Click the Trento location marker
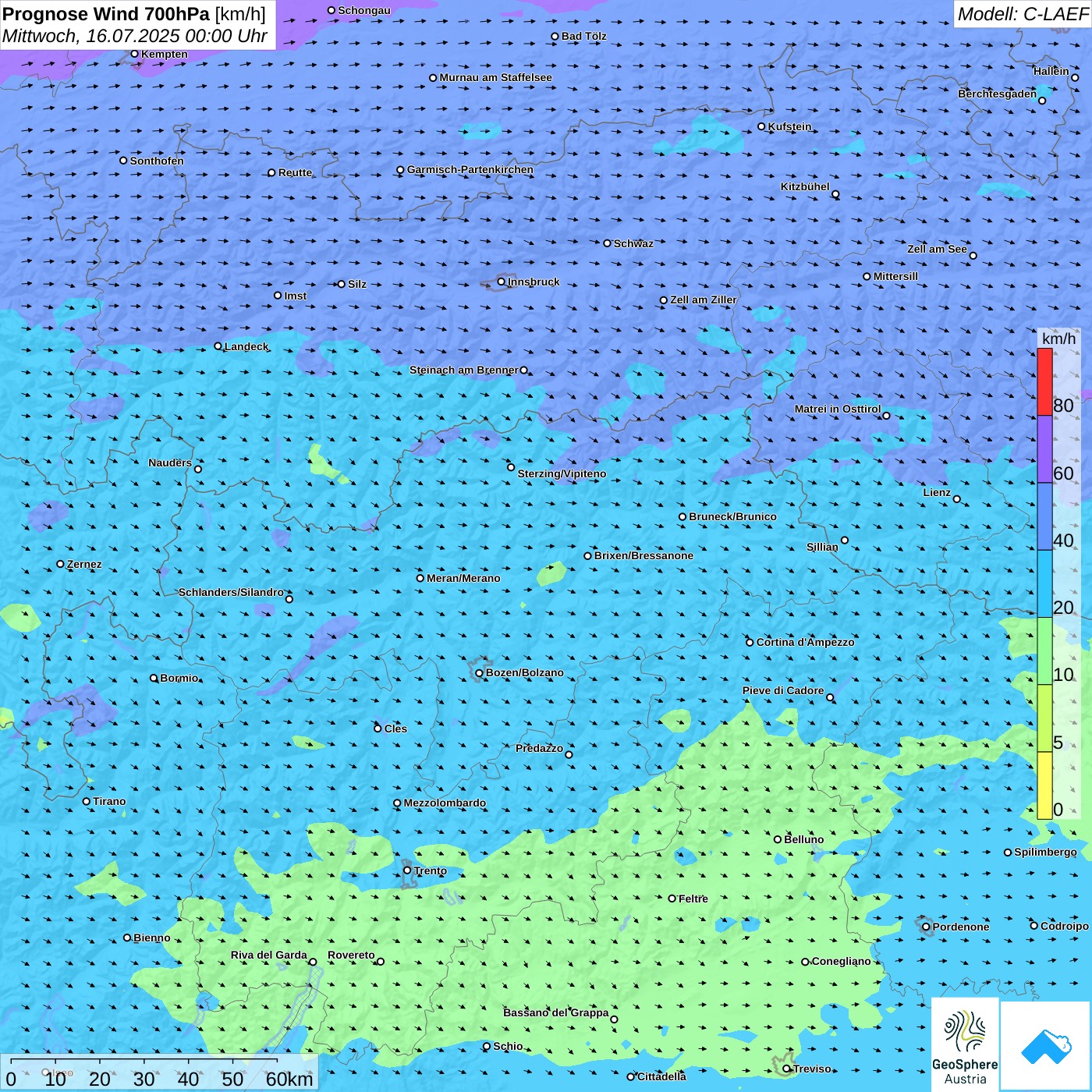This screenshot has width=1092, height=1092. pyautogui.click(x=407, y=870)
